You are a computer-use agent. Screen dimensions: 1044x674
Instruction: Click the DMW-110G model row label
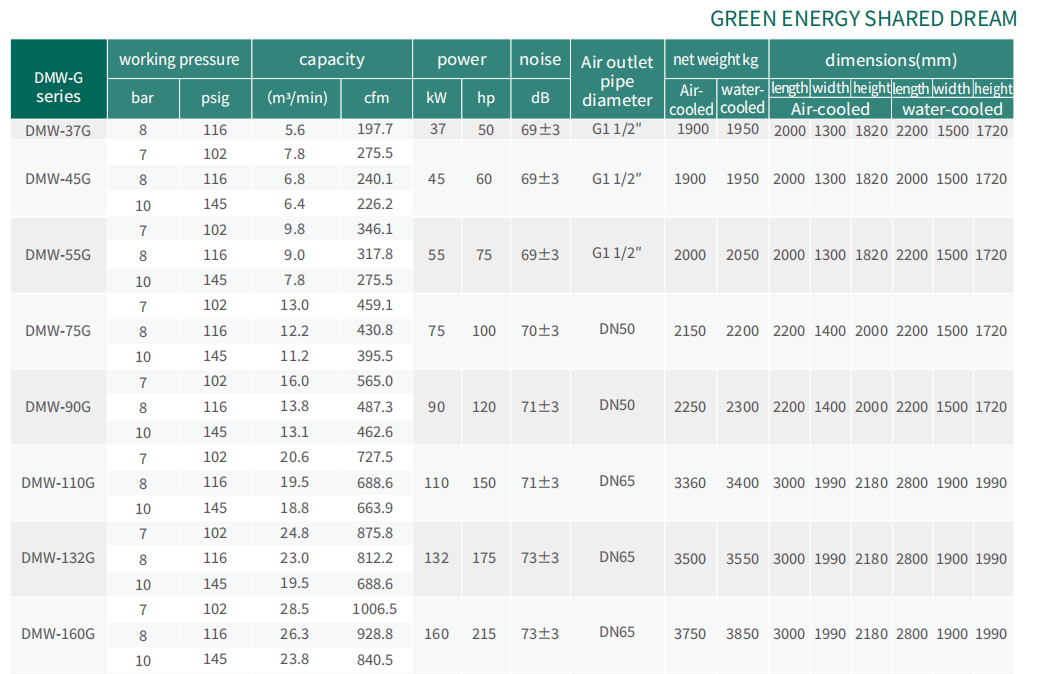(x=58, y=482)
